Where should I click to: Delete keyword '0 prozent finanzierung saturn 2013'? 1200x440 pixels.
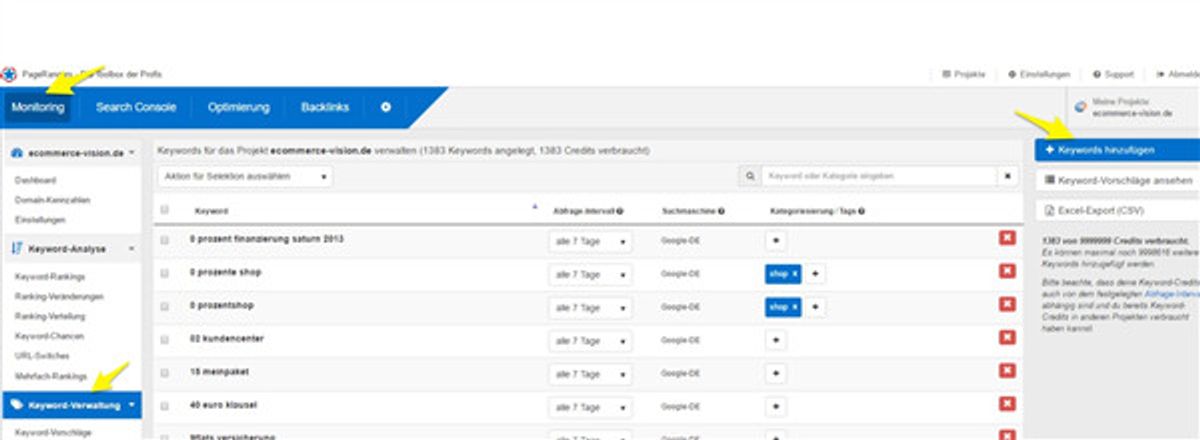click(x=1007, y=239)
